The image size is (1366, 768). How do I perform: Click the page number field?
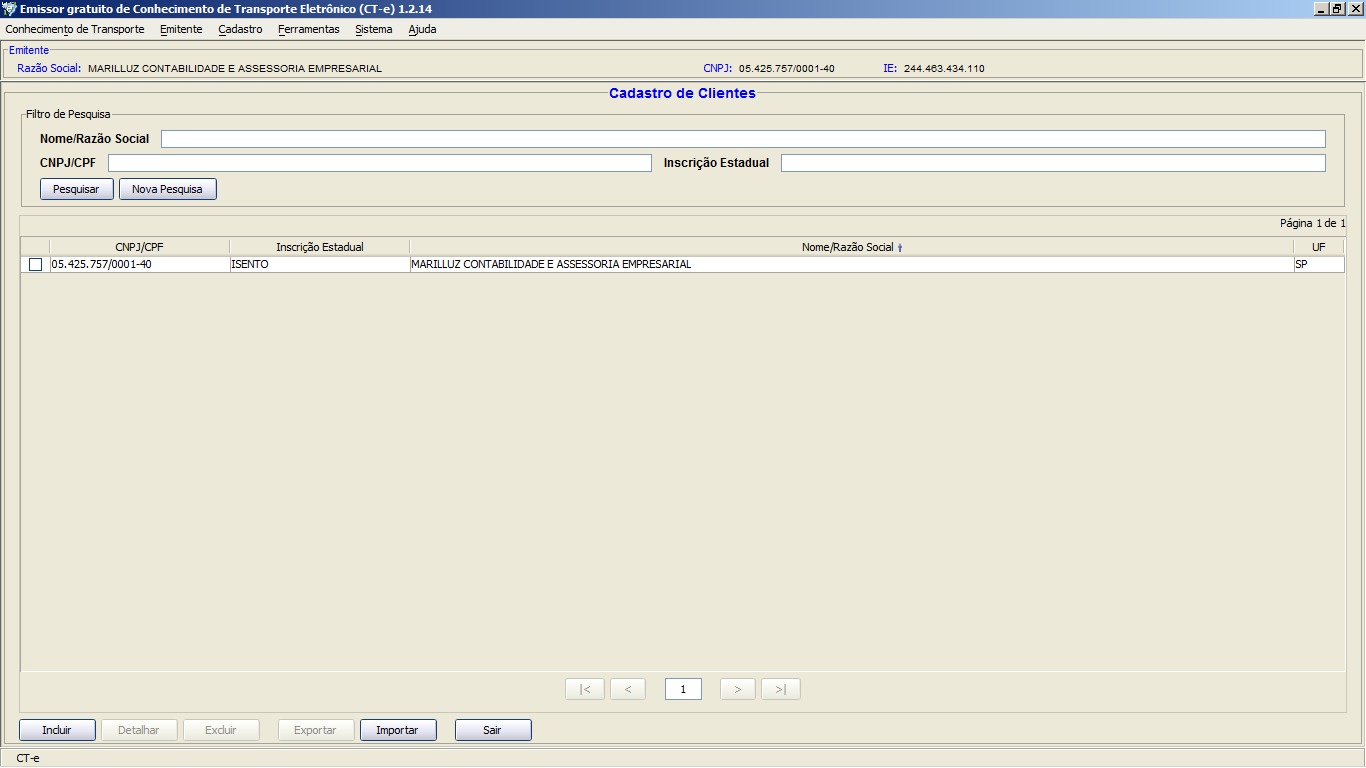click(683, 689)
